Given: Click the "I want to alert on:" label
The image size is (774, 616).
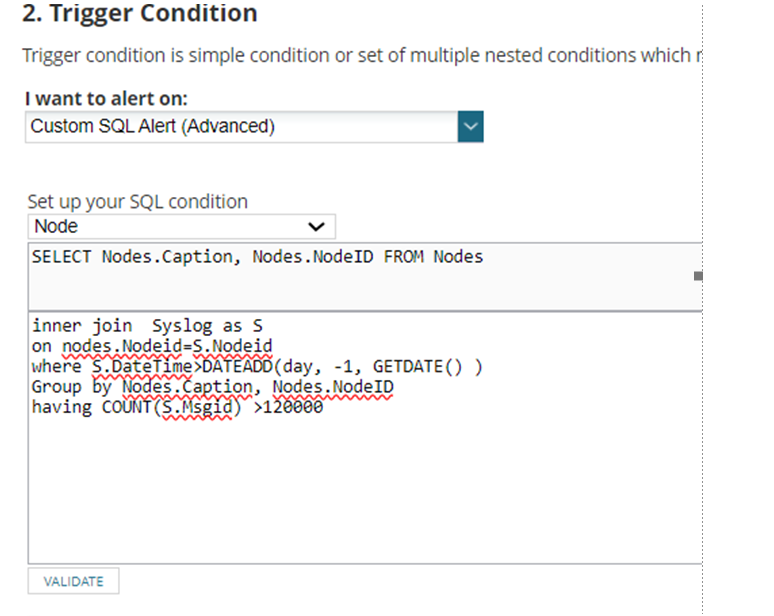Looking at the screenshot, I should pyautogui.click(x=106, y=98).
